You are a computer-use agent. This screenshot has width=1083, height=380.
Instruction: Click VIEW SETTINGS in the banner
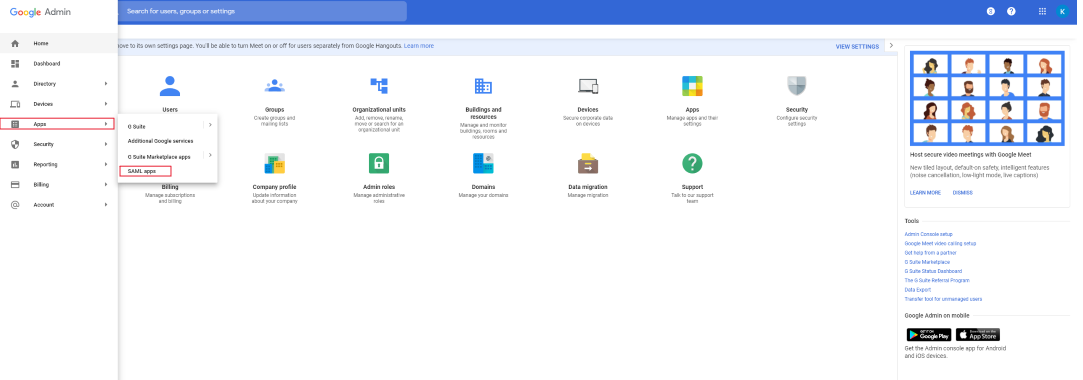857,46
